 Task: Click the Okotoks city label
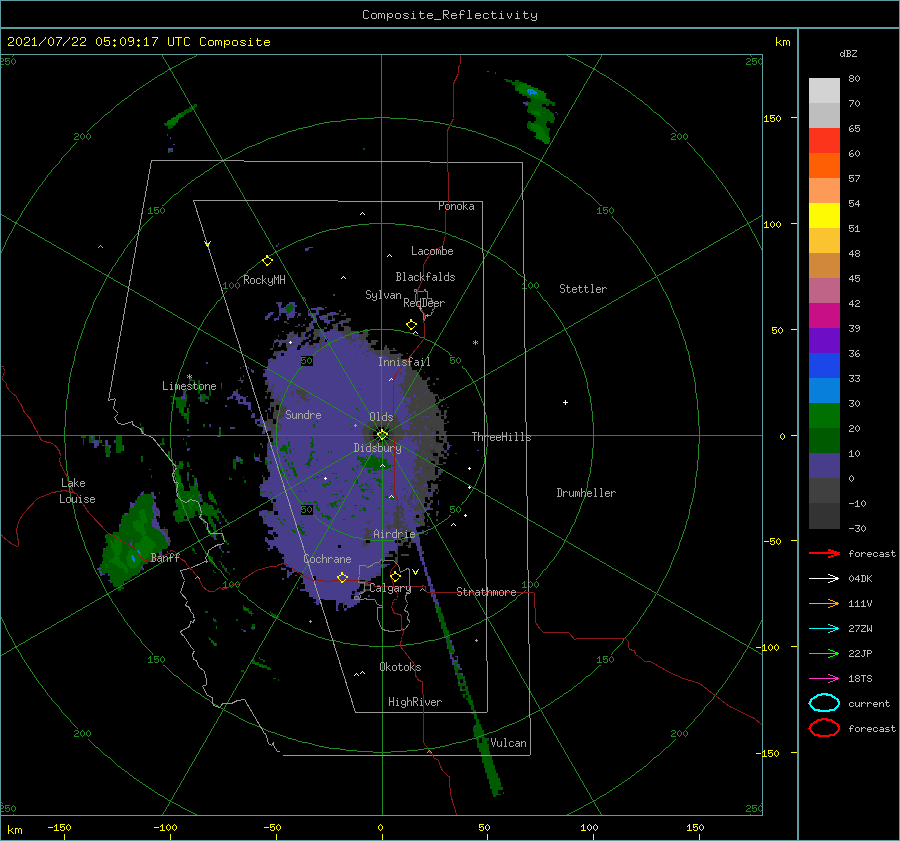click(400, 667)
